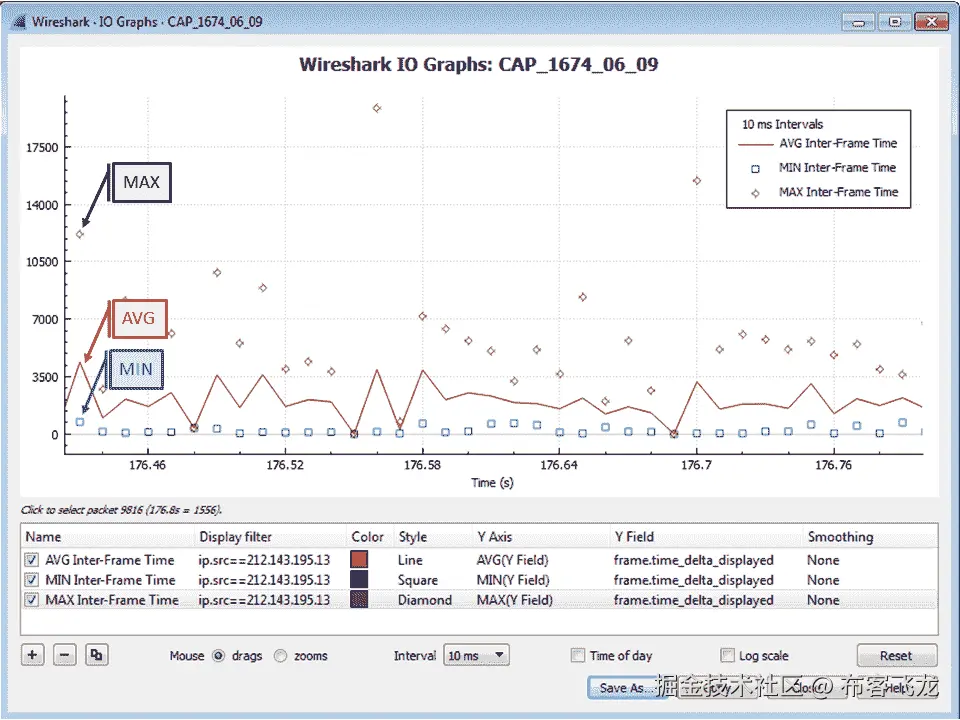Viewport: 960px width, 720px height.
Task: Open the Interval 10 ms dropdown
Action: pos(476,656)
